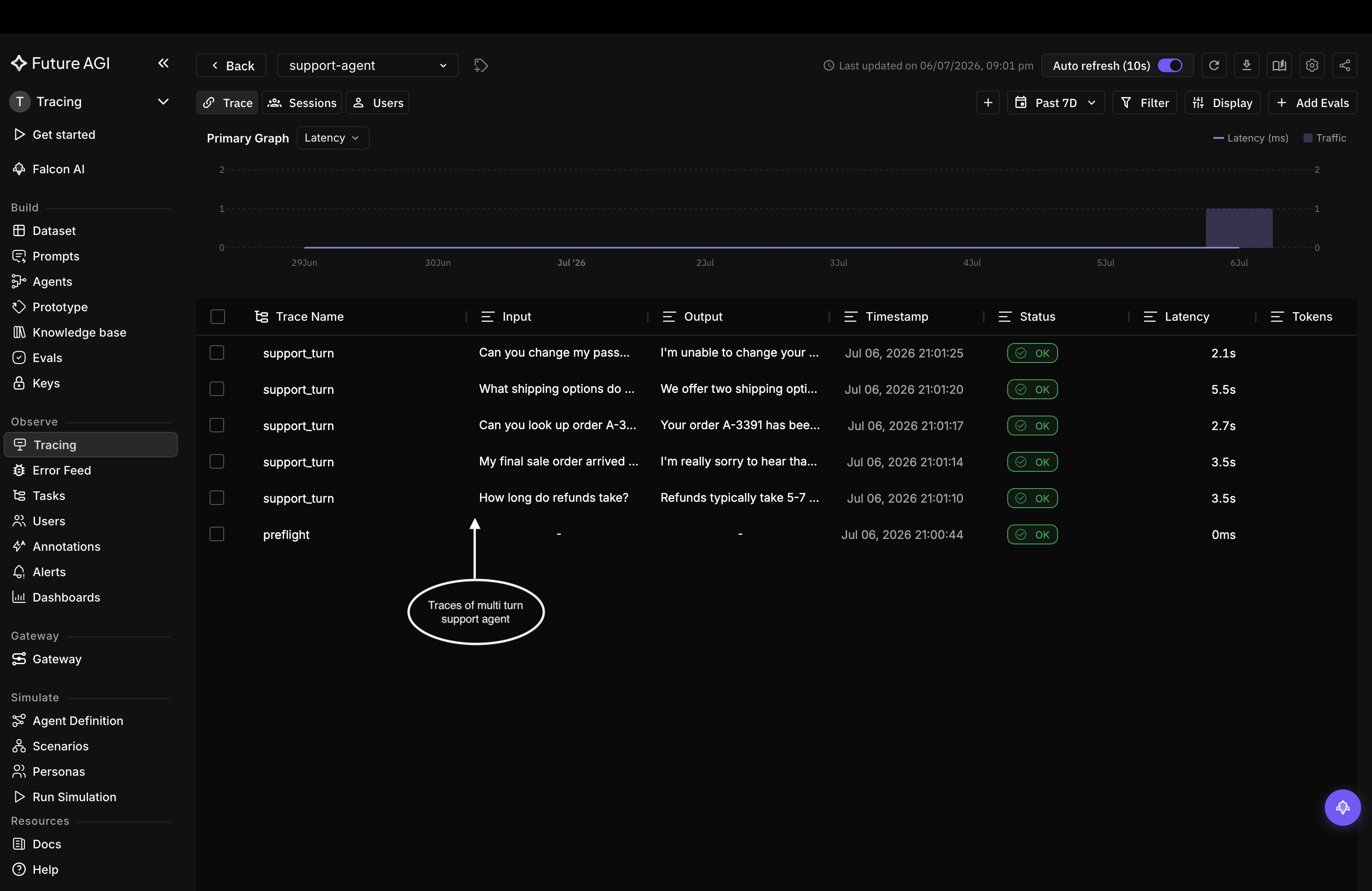This screenshot has height=891, width=1372.
Task: Check the row for order A-3391 lookup
Action: [x=217, y=426]
